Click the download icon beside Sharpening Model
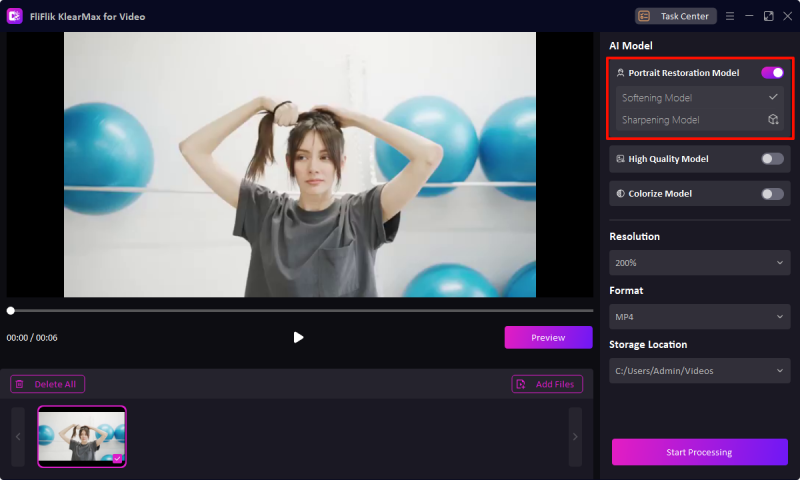Viewport: 800px width, 480px height. click(x=773, y=120)
